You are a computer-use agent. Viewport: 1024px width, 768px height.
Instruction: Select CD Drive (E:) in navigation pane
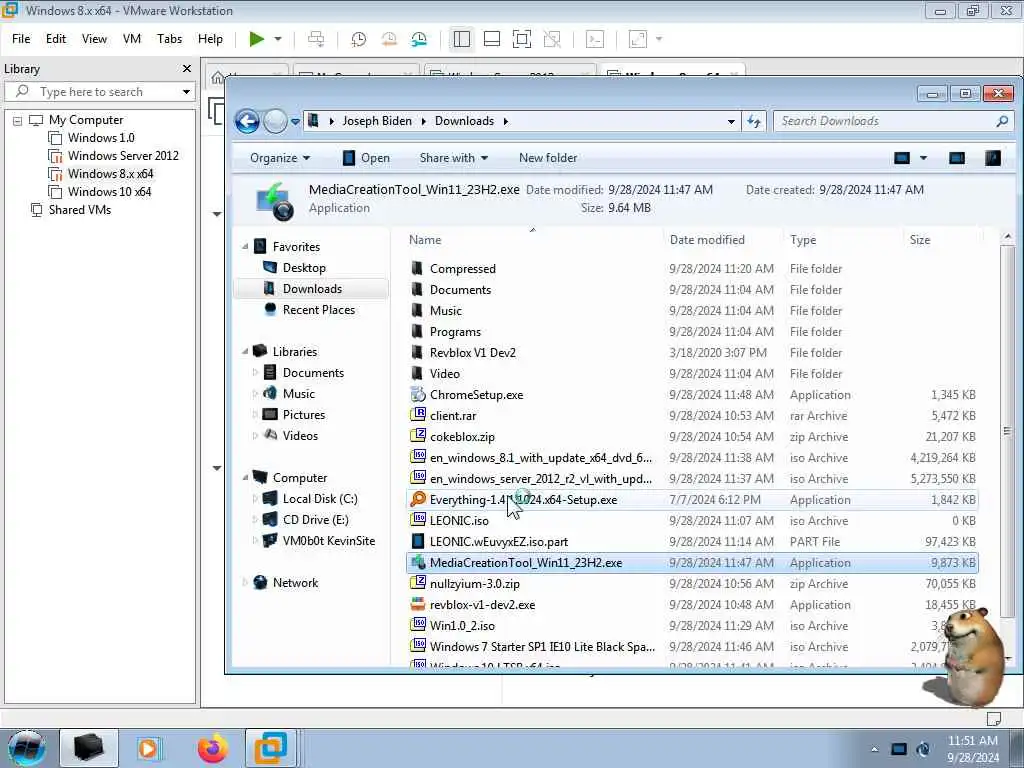[x=315, y=520]
